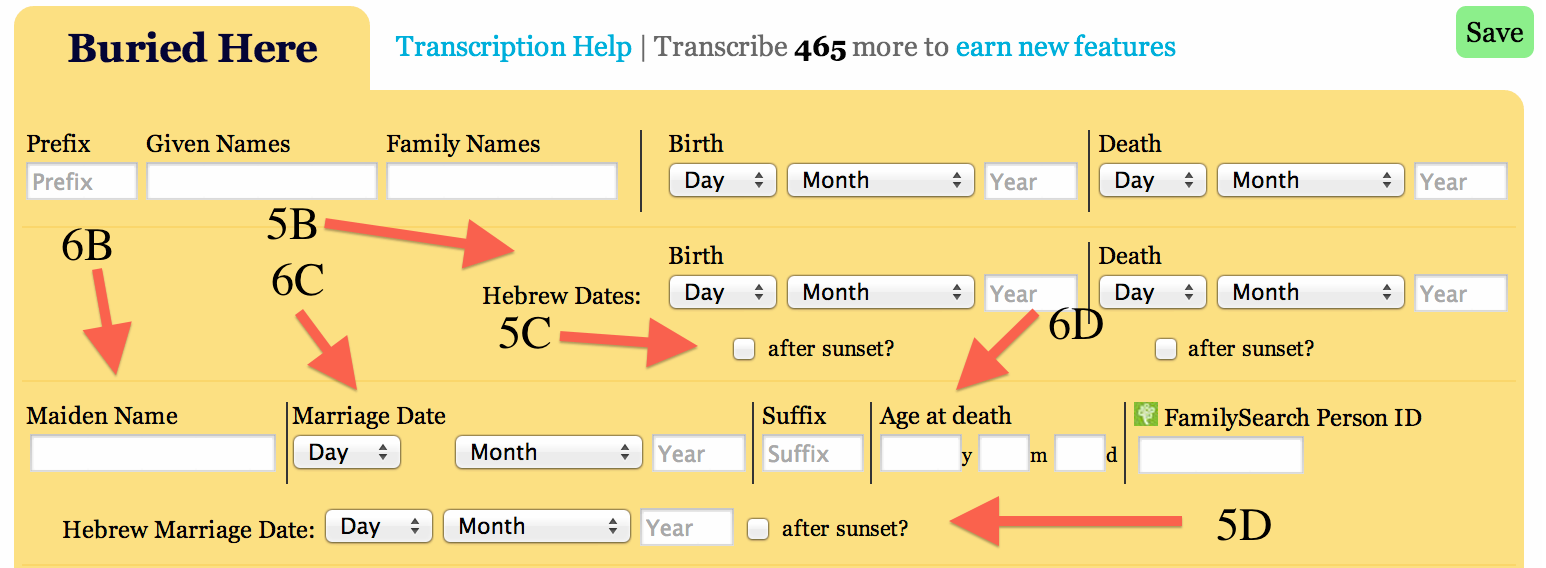Click the FamilySearch tree icon

pos(1146,415)
